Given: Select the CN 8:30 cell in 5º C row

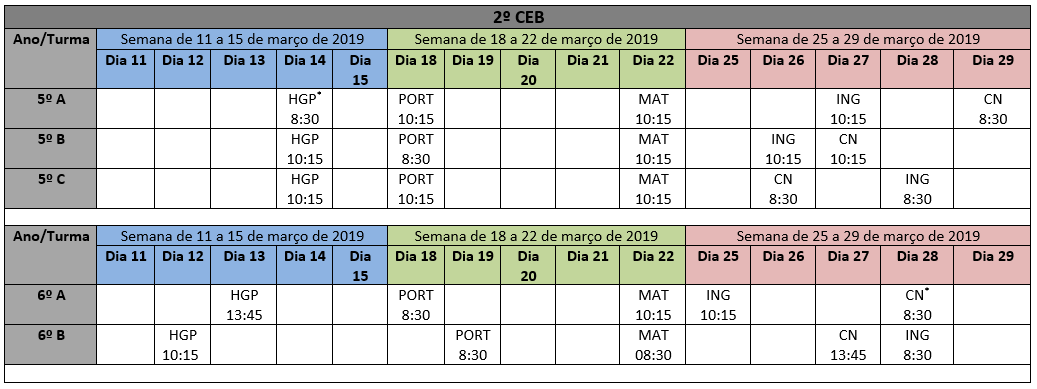Looking at the screenshot, I should coord(782,188).
